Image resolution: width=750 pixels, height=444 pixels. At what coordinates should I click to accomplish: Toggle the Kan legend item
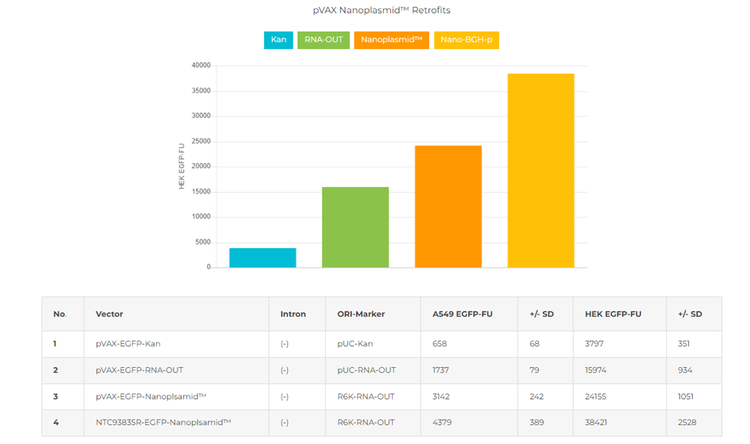coord(278,40)
